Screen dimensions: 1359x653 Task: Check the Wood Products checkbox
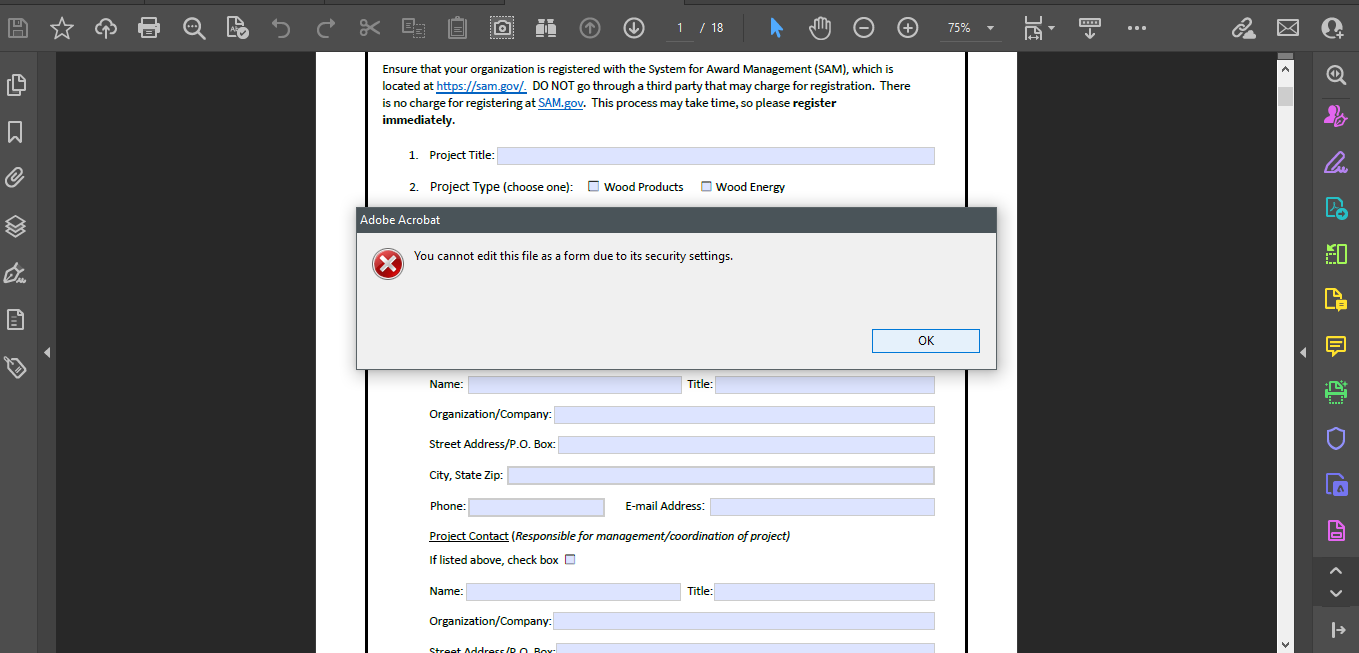594,186
